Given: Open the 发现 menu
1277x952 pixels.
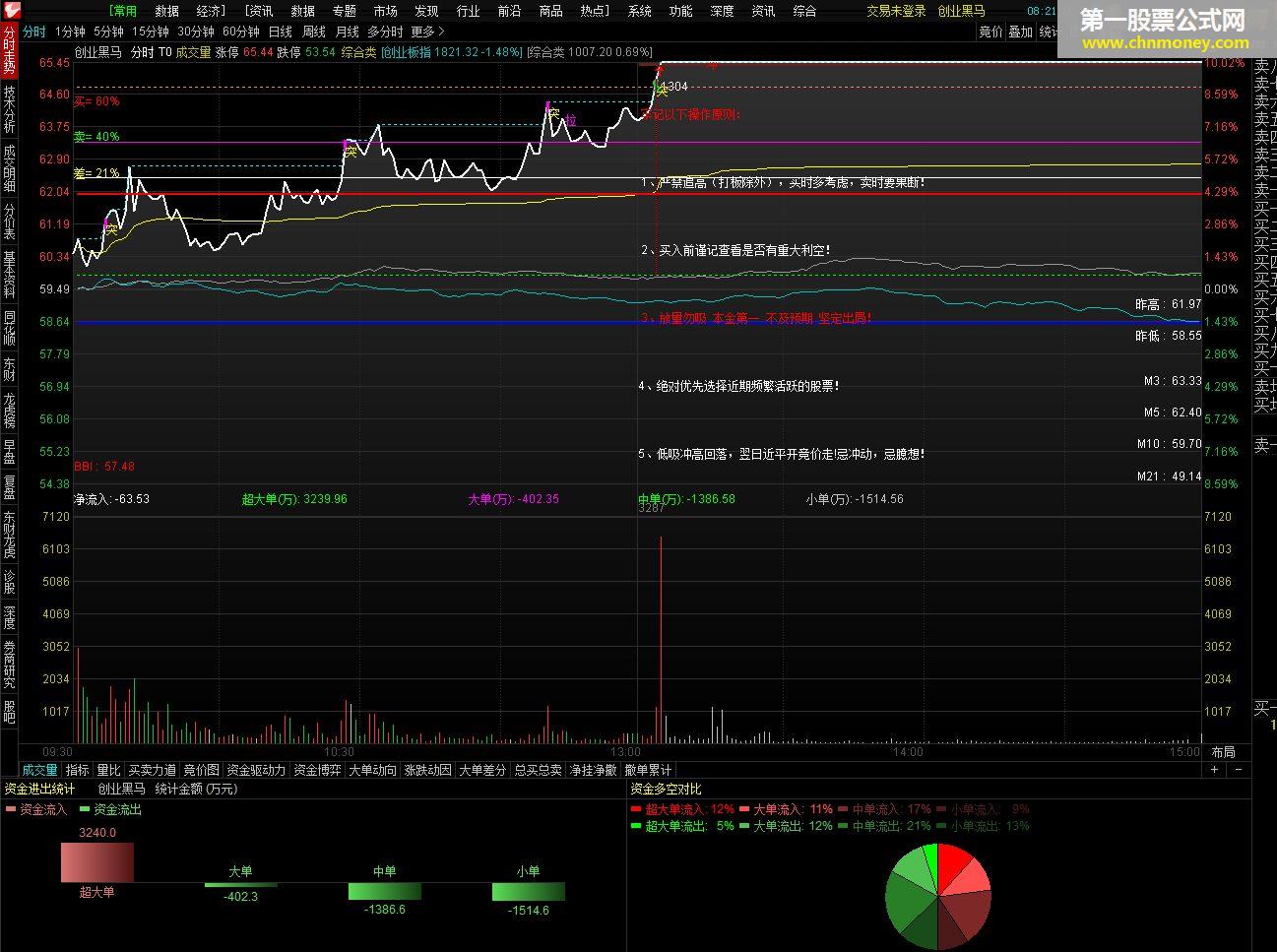Looking at the screenshot, I should [426, 11].
